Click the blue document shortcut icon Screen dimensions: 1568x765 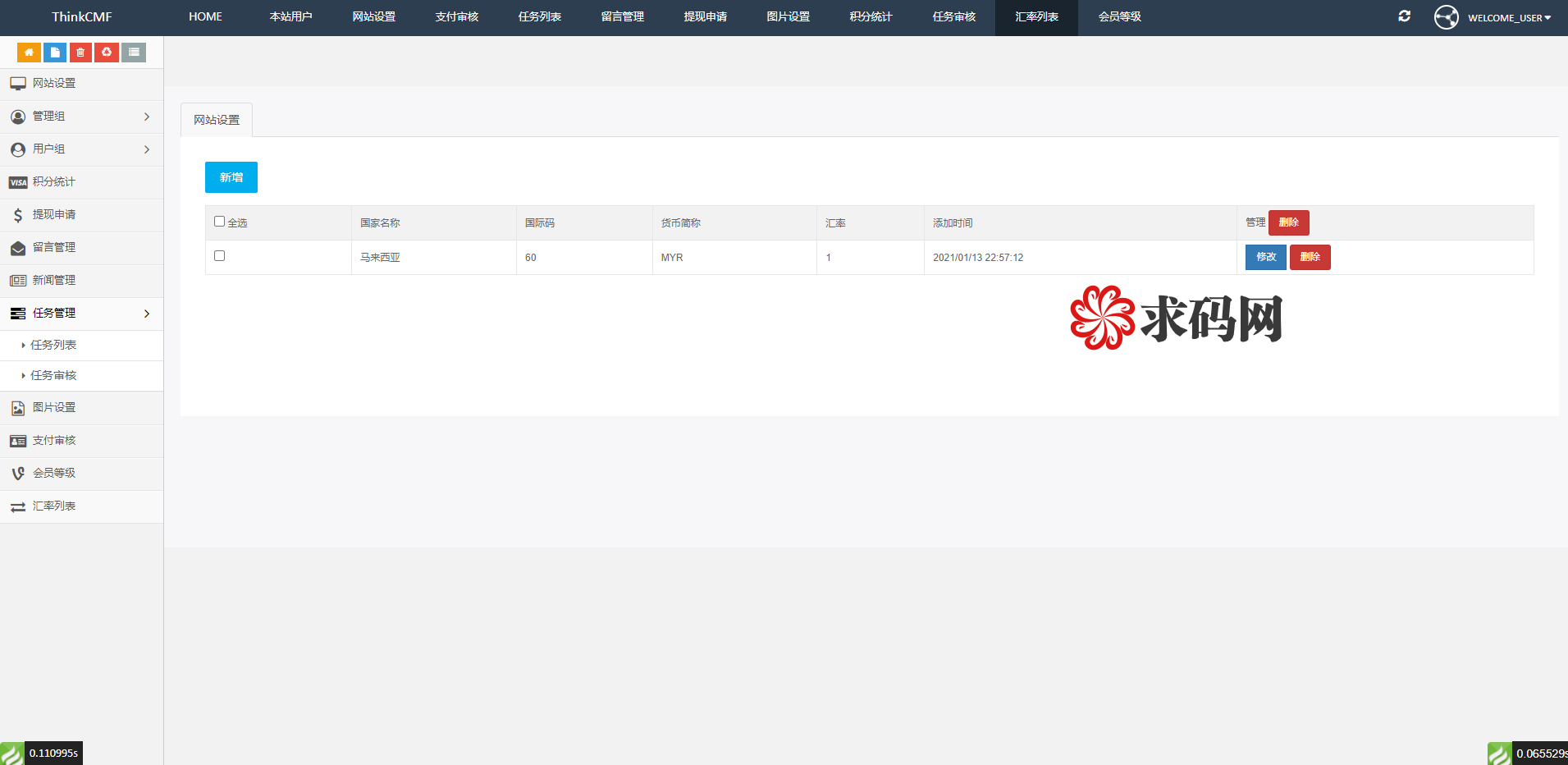[55, 53]
